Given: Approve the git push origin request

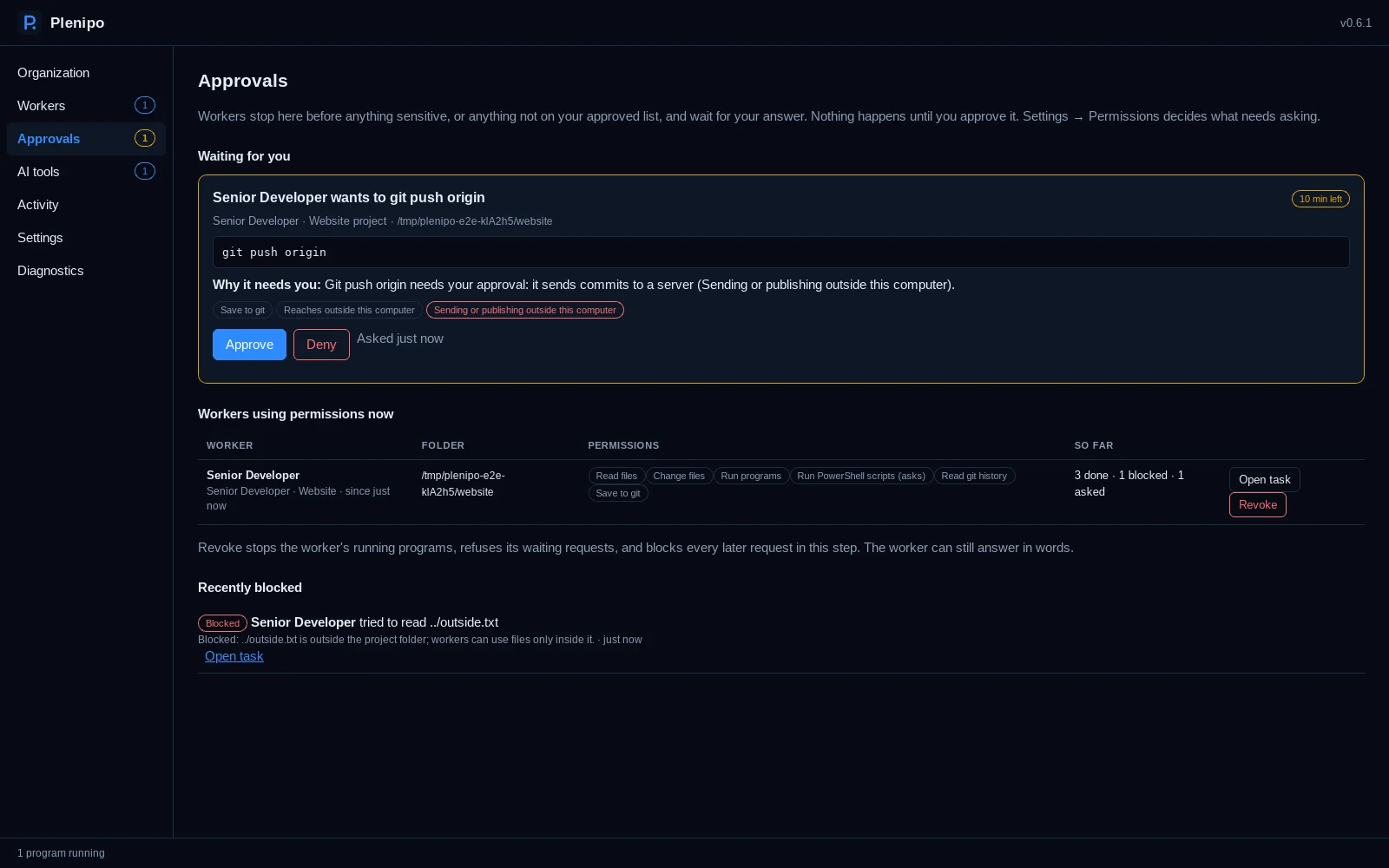Looking at the screenshot, I should pyautogui.click(x=249, y=345).
